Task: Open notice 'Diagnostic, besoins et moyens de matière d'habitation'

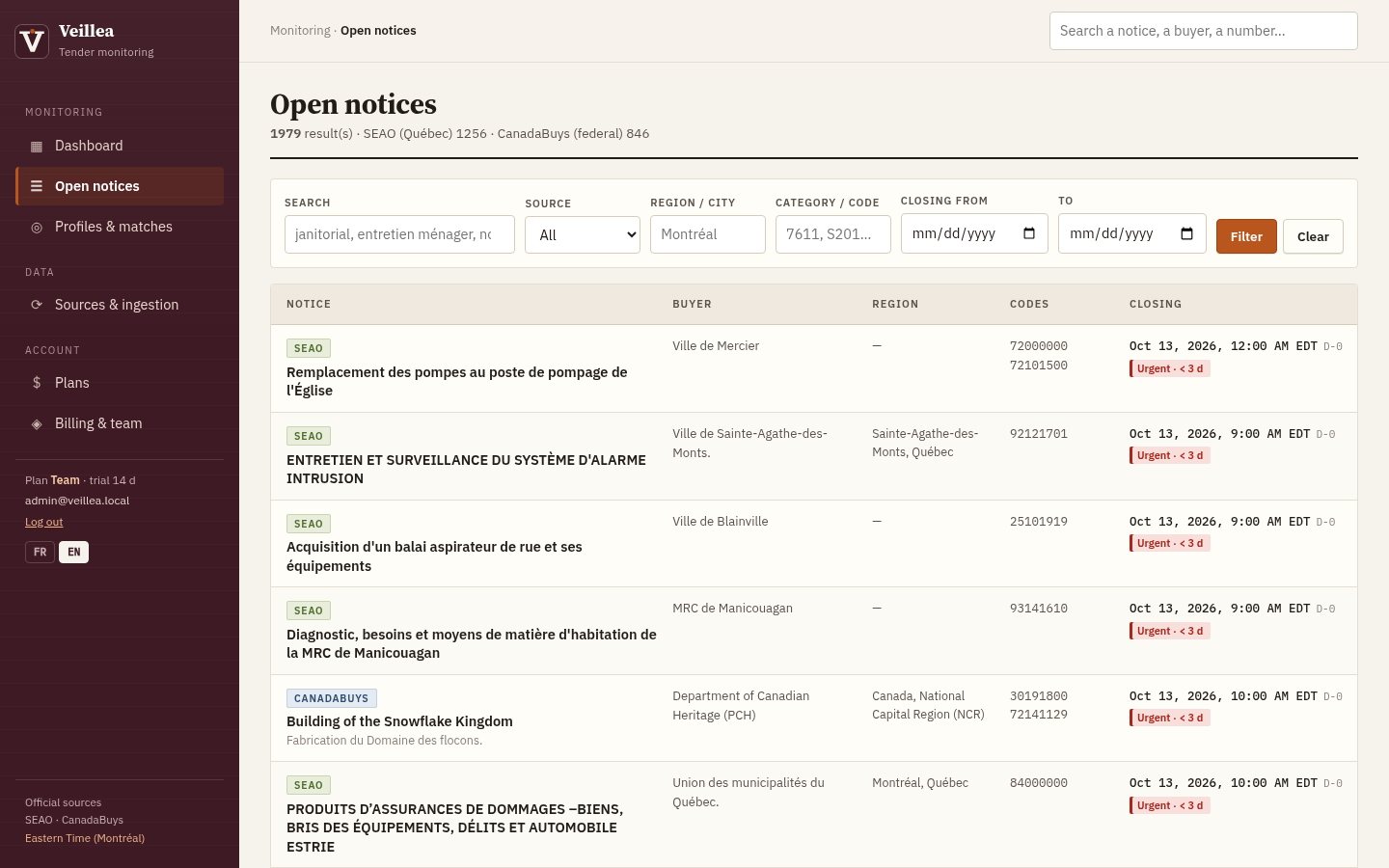Action: click(472, 644)
